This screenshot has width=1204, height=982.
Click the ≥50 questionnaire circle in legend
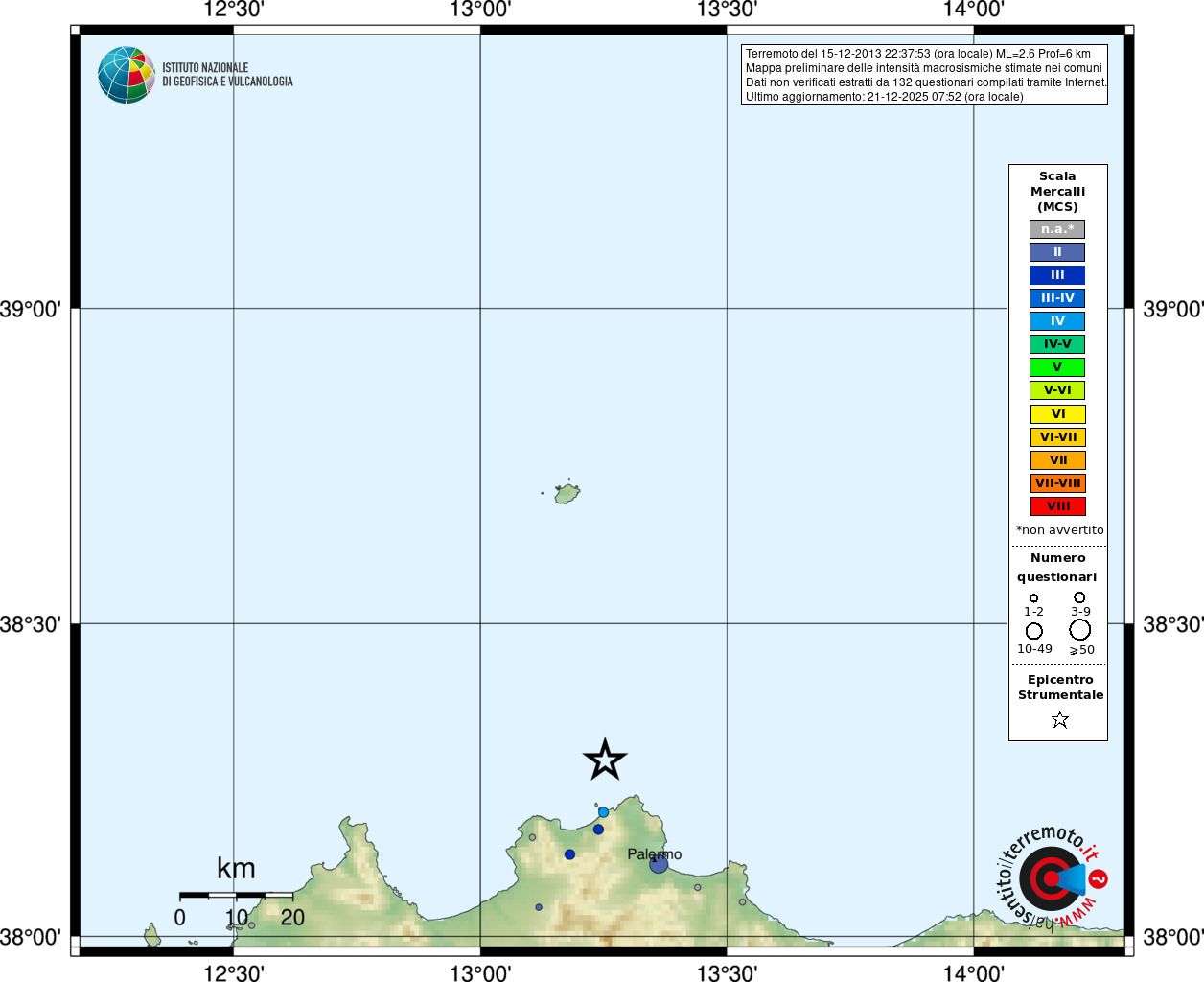1080,630
